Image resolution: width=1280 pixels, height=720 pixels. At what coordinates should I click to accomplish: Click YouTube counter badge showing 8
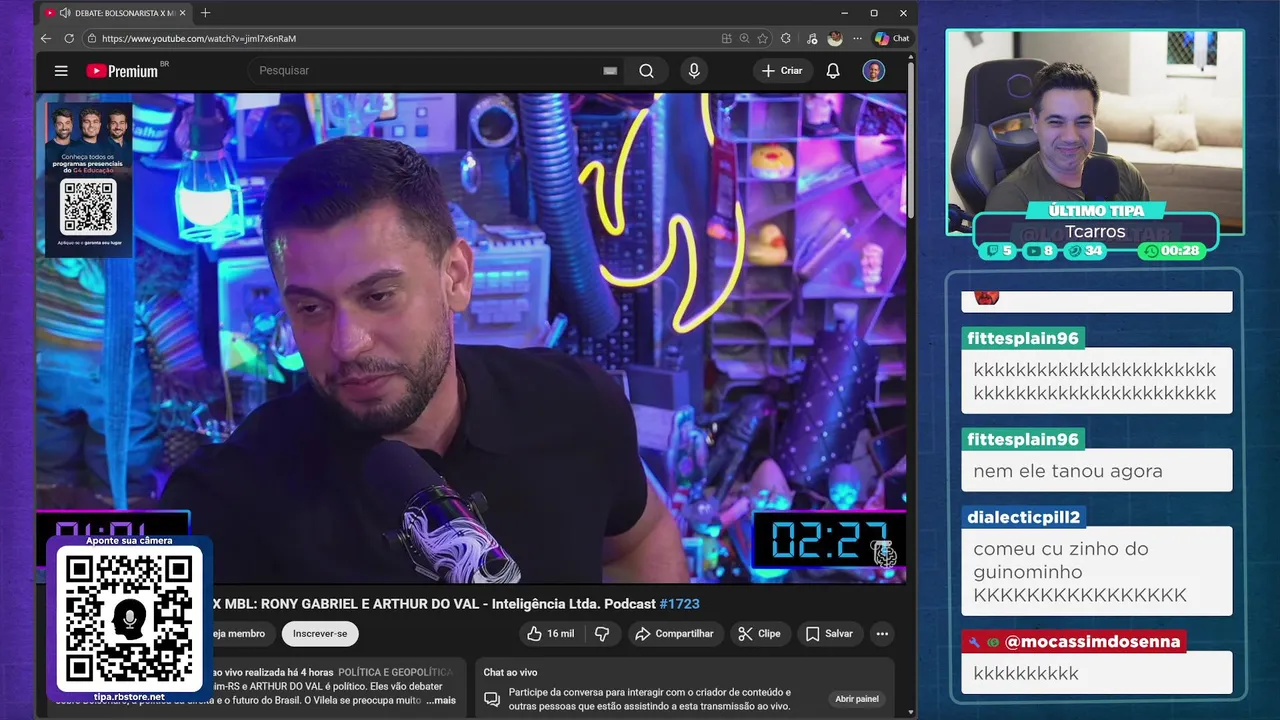1041,251
